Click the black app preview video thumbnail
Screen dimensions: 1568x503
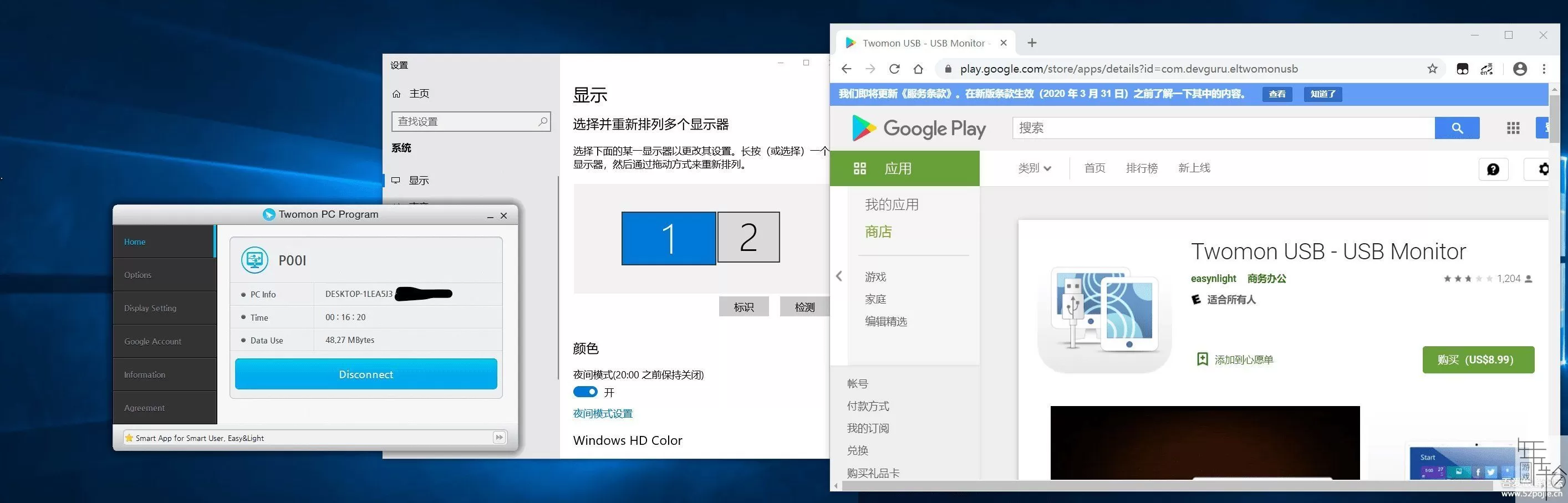1205,442
